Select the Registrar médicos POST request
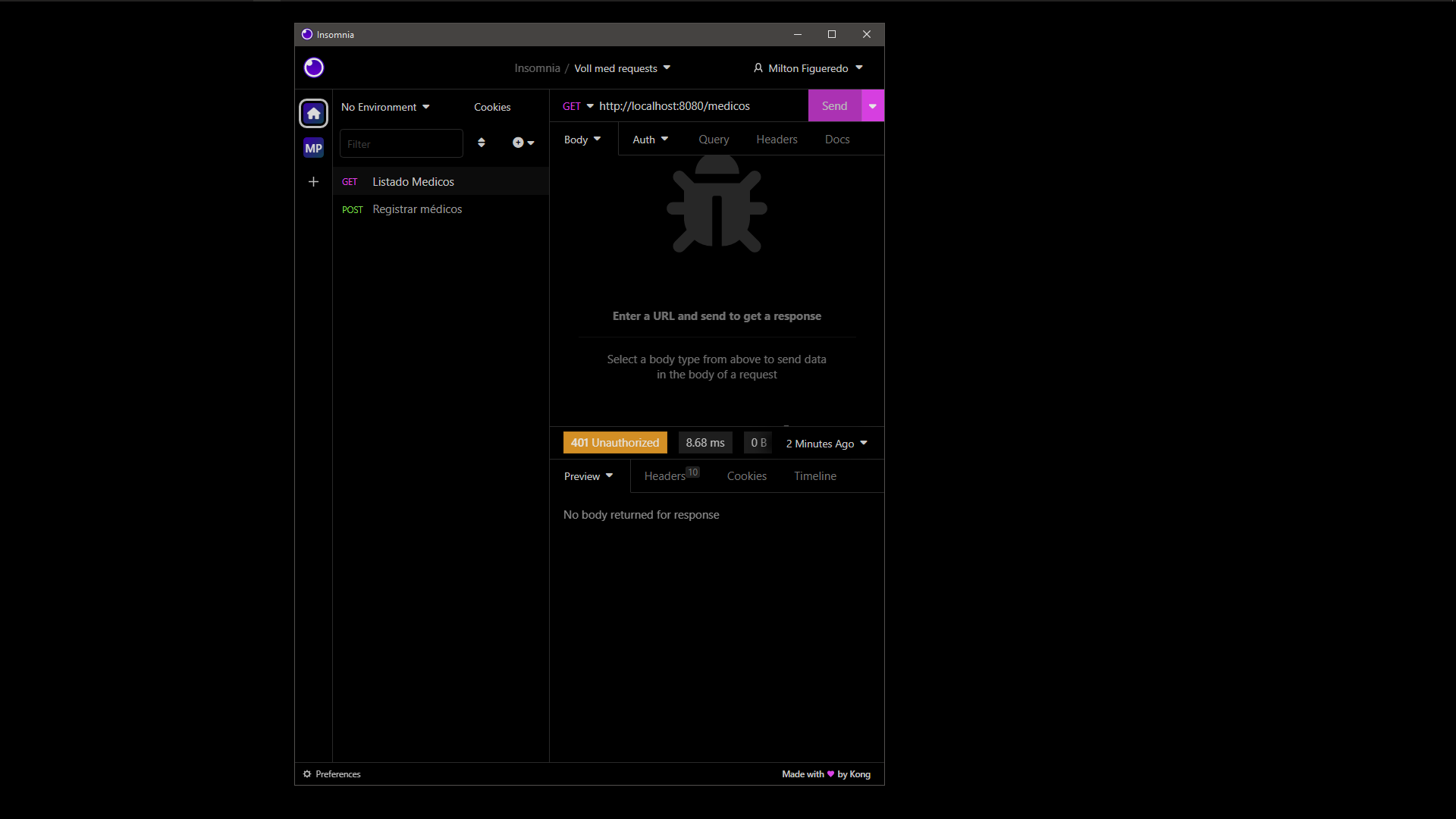This screenshot has height=819, width=1456. pos(441,209)
